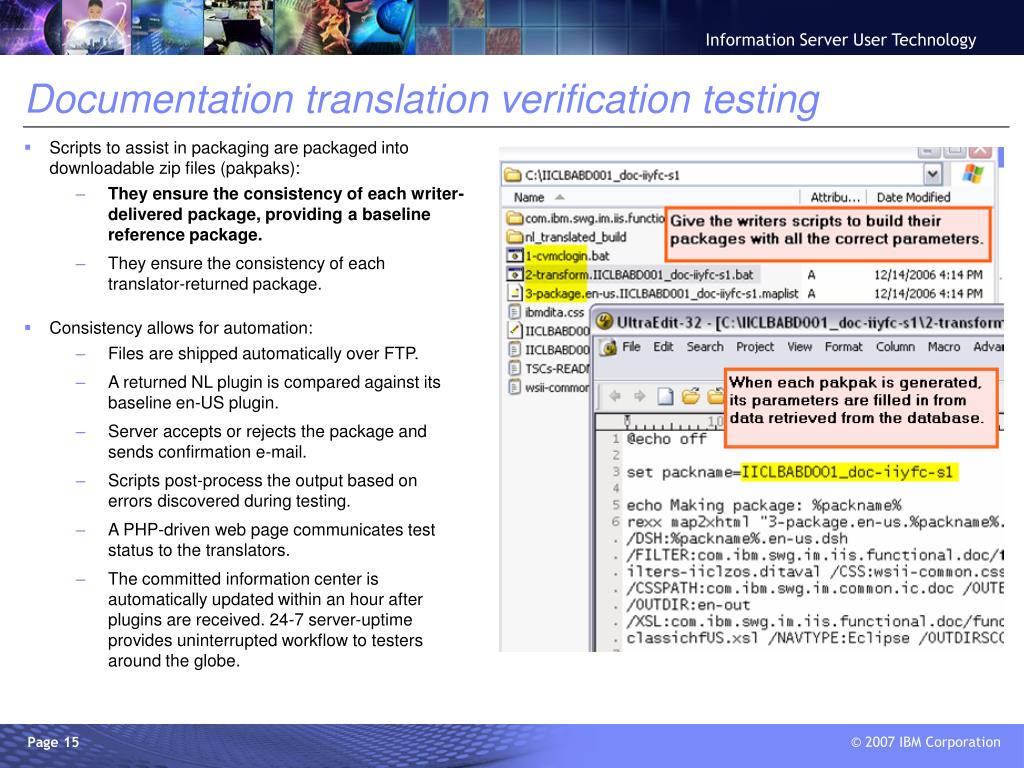Click the ruler above the editor text
Viewport: 1024px width, 768px height.
[660, 422]
